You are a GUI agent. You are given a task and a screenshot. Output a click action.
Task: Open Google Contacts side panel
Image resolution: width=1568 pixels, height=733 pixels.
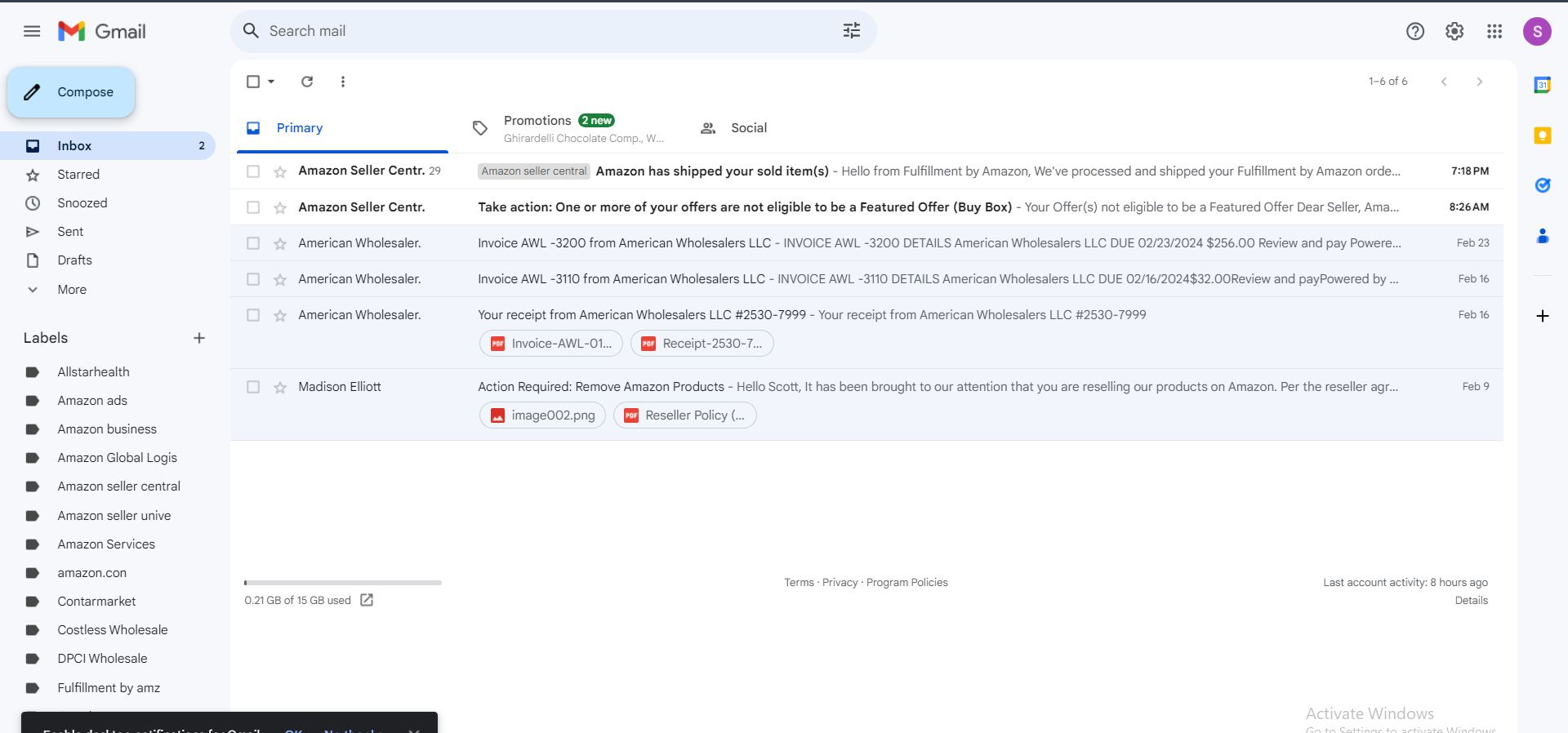(1543, 236)
